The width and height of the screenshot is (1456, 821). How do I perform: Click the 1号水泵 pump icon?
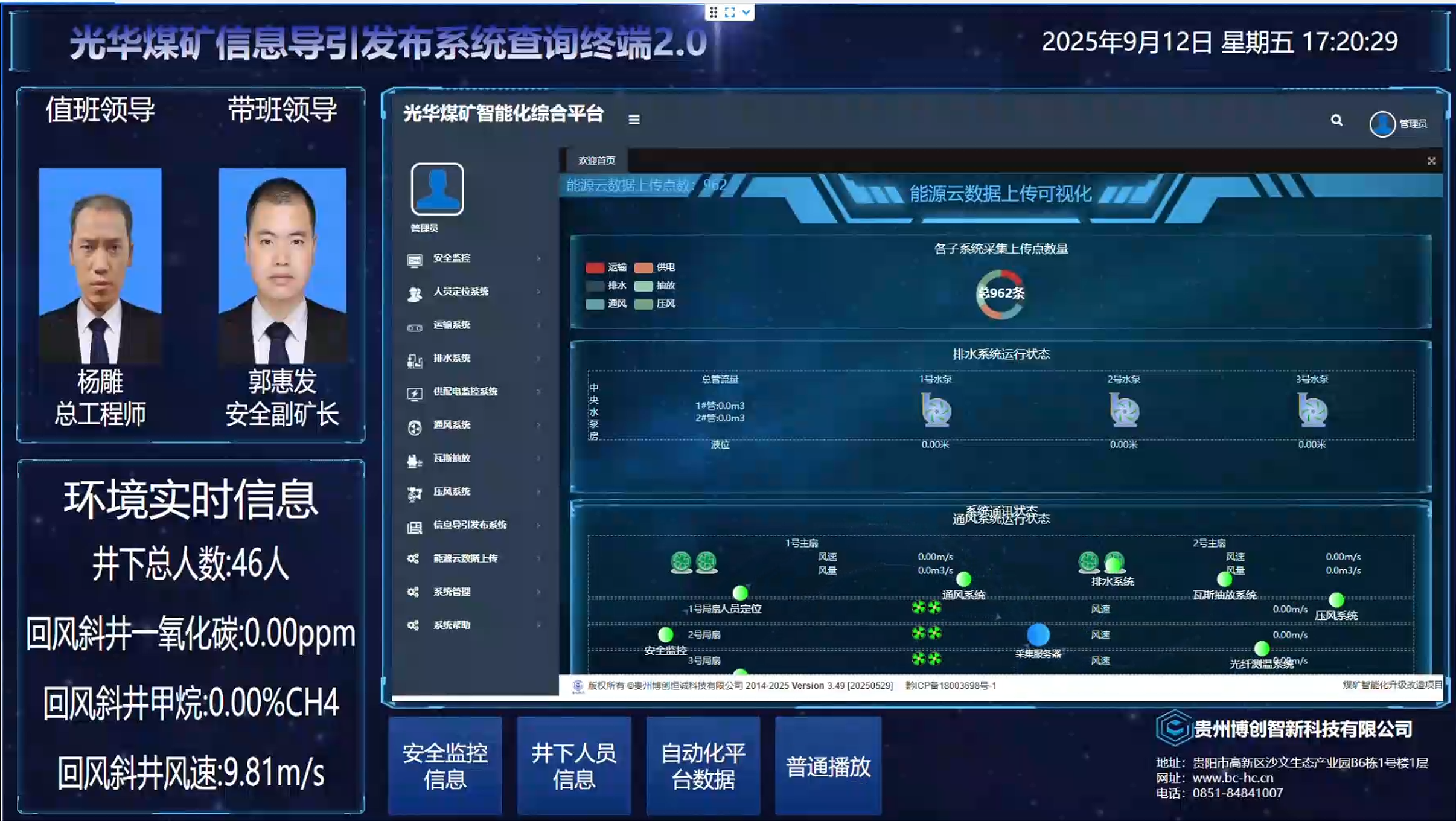point(936,410)
